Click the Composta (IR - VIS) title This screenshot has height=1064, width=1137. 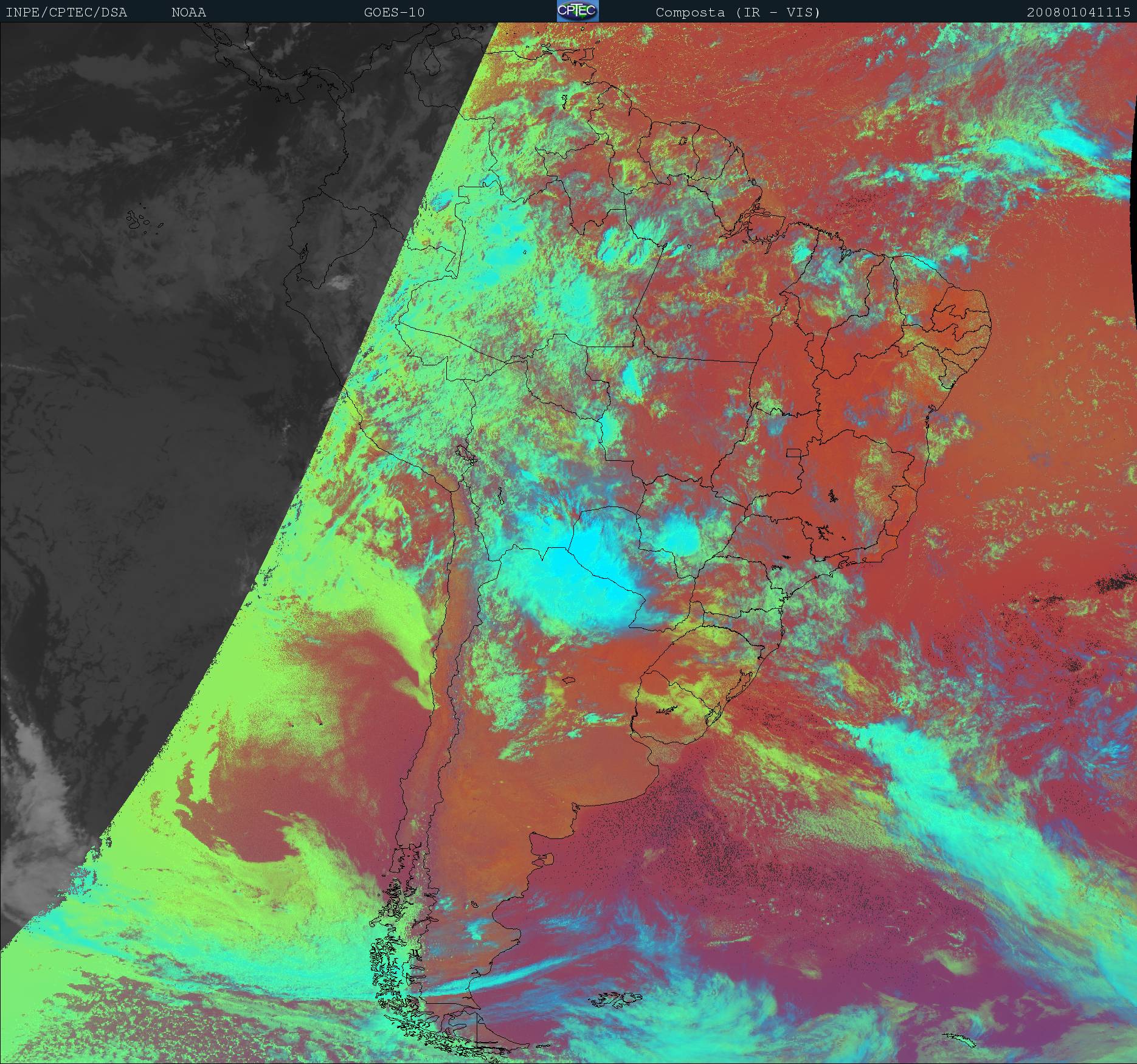click(738, 12)
